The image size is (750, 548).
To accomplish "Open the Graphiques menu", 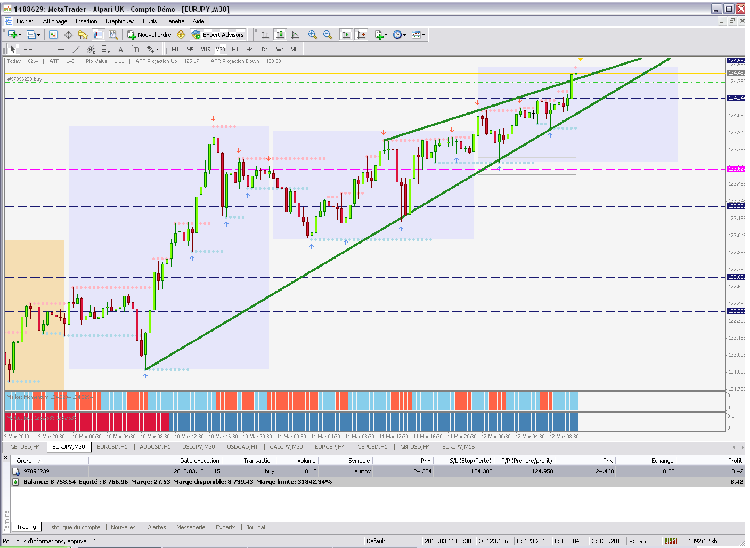I will tap(120, 21).
